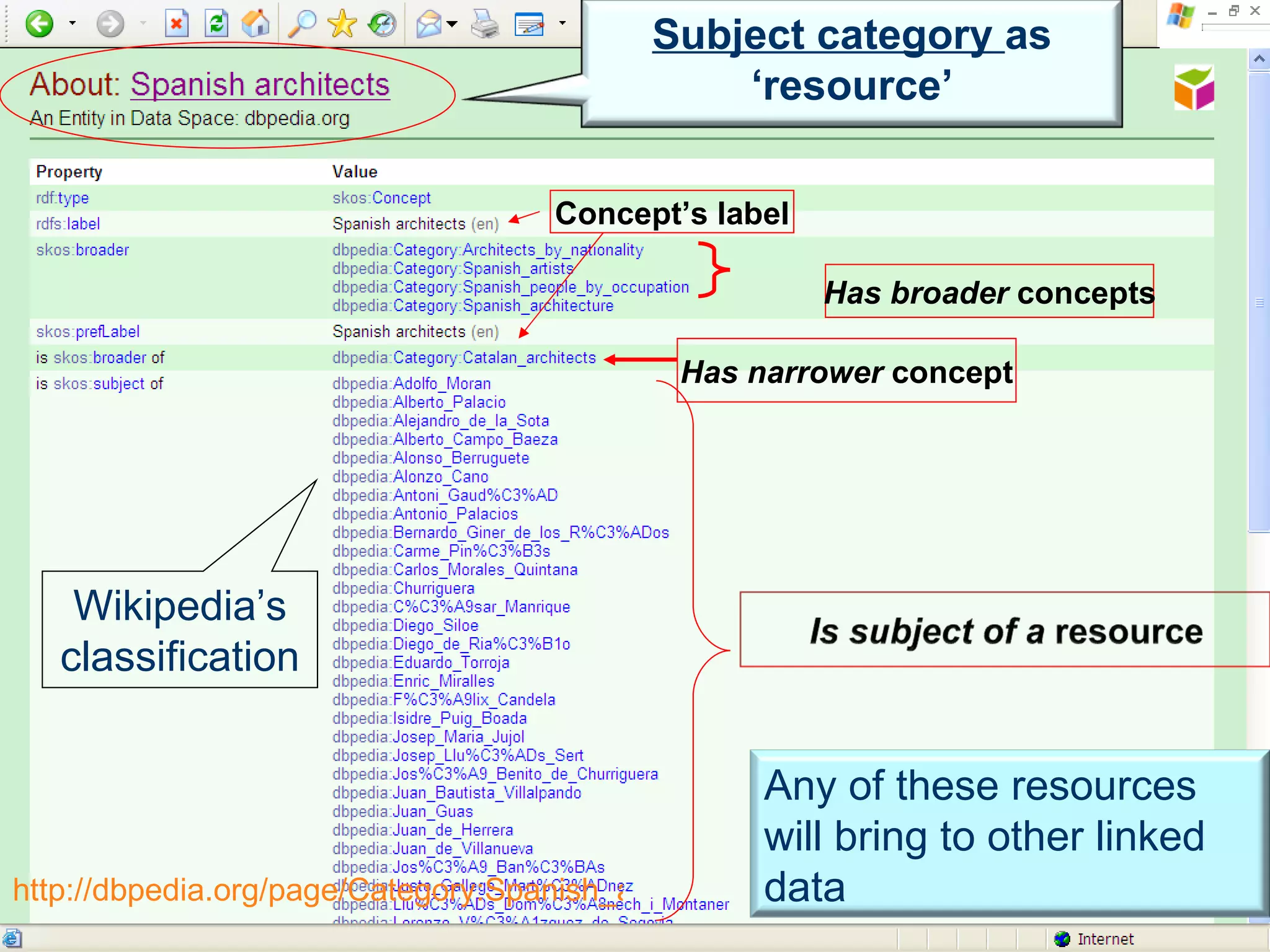Image resolution: width=1270 pixels, height=952 pixels.
Task: Click the vertical scrollbar thumb
Action: coord(1259,302)
